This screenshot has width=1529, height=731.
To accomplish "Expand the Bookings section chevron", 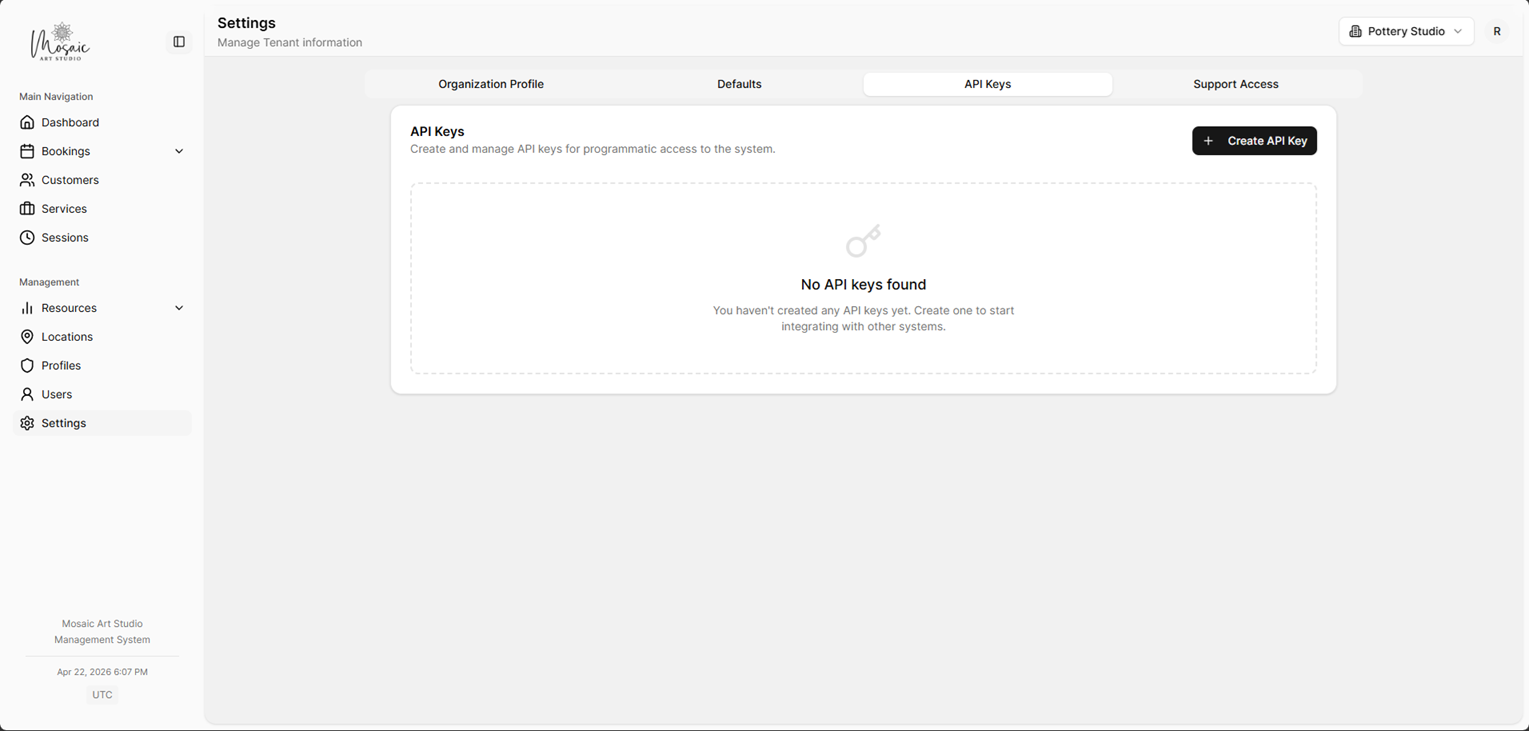I will point(179,151).
